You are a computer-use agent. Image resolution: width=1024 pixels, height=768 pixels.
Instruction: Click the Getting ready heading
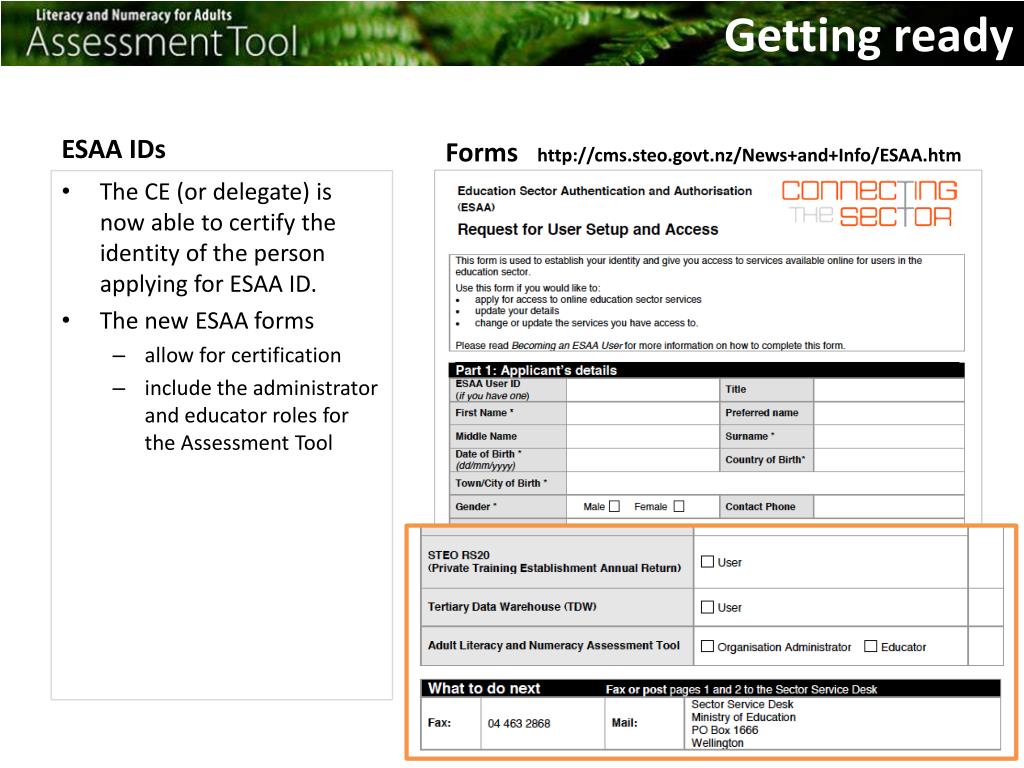(868, 36)
